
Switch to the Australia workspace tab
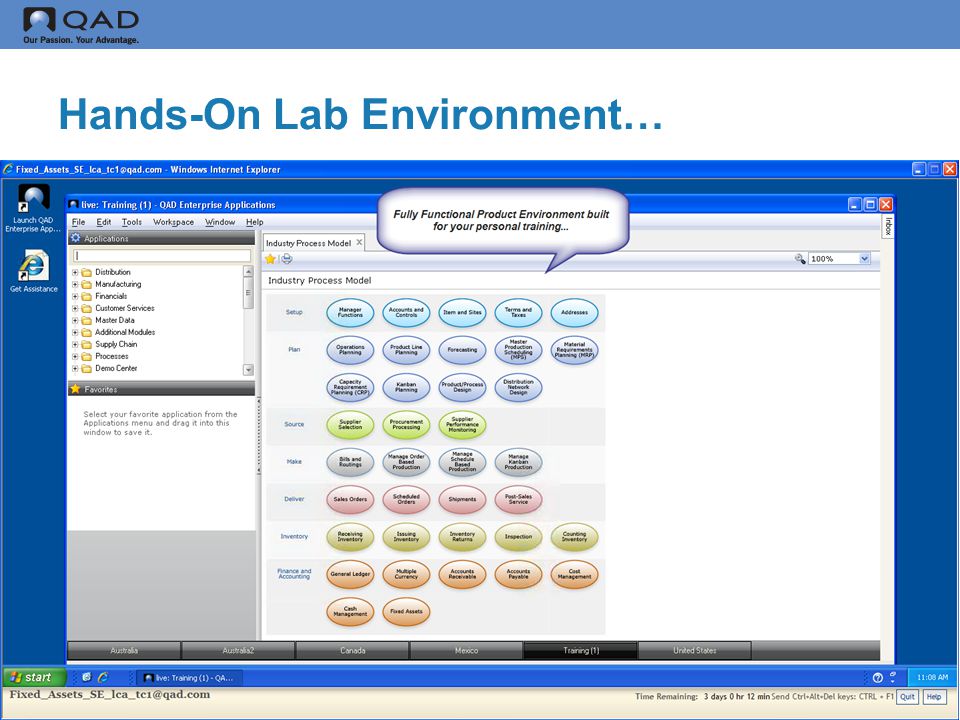124,650
